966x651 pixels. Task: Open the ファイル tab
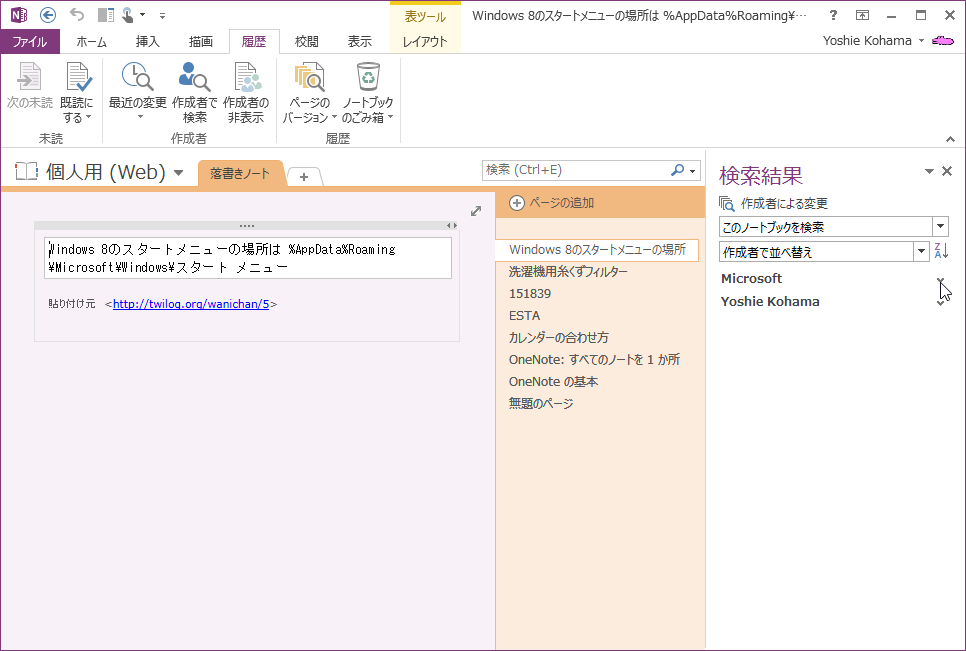(x=30, y=41)
